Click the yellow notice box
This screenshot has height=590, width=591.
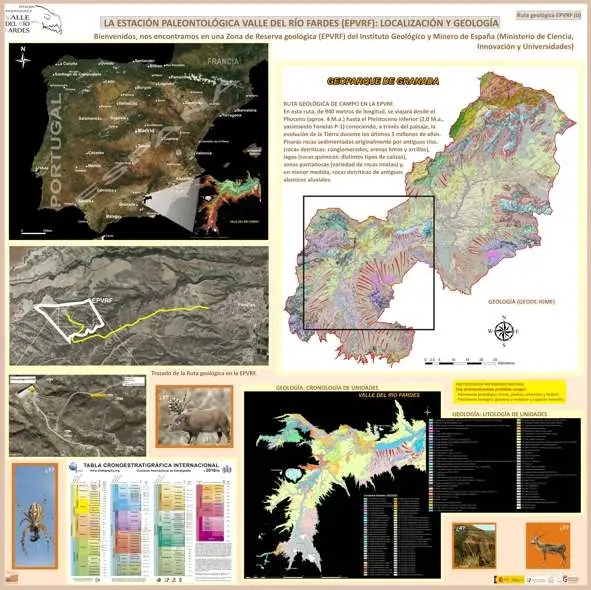pyautogui.click(x=510, y=392)
